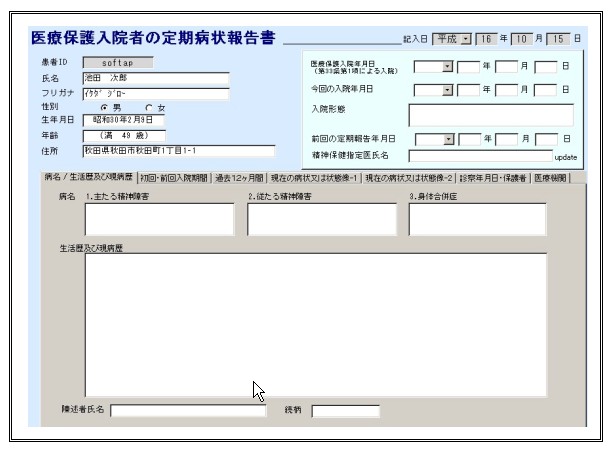The width and height of the screenshot is (610, 449).
Task: Open the 現在の病状又は状態像-2 tab
Action: click(407, 177)
